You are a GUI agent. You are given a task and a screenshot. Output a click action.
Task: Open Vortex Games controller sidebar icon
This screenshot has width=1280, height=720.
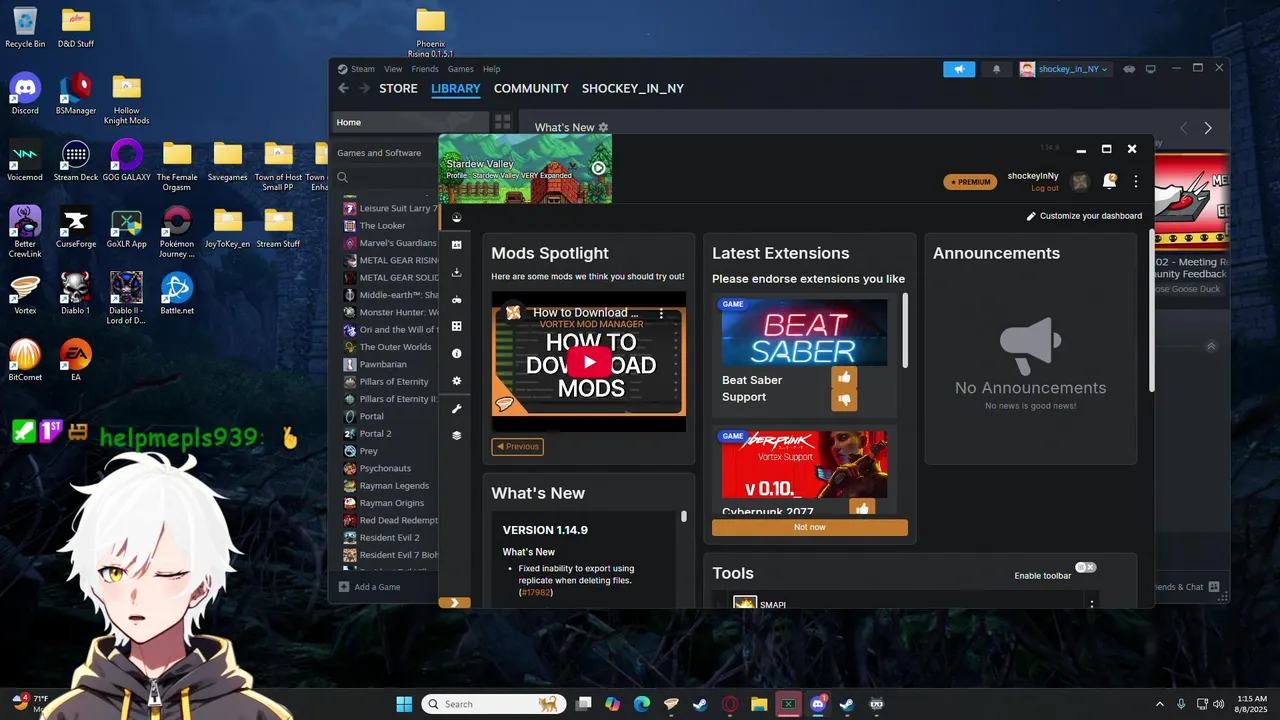(x=457, y=299)
